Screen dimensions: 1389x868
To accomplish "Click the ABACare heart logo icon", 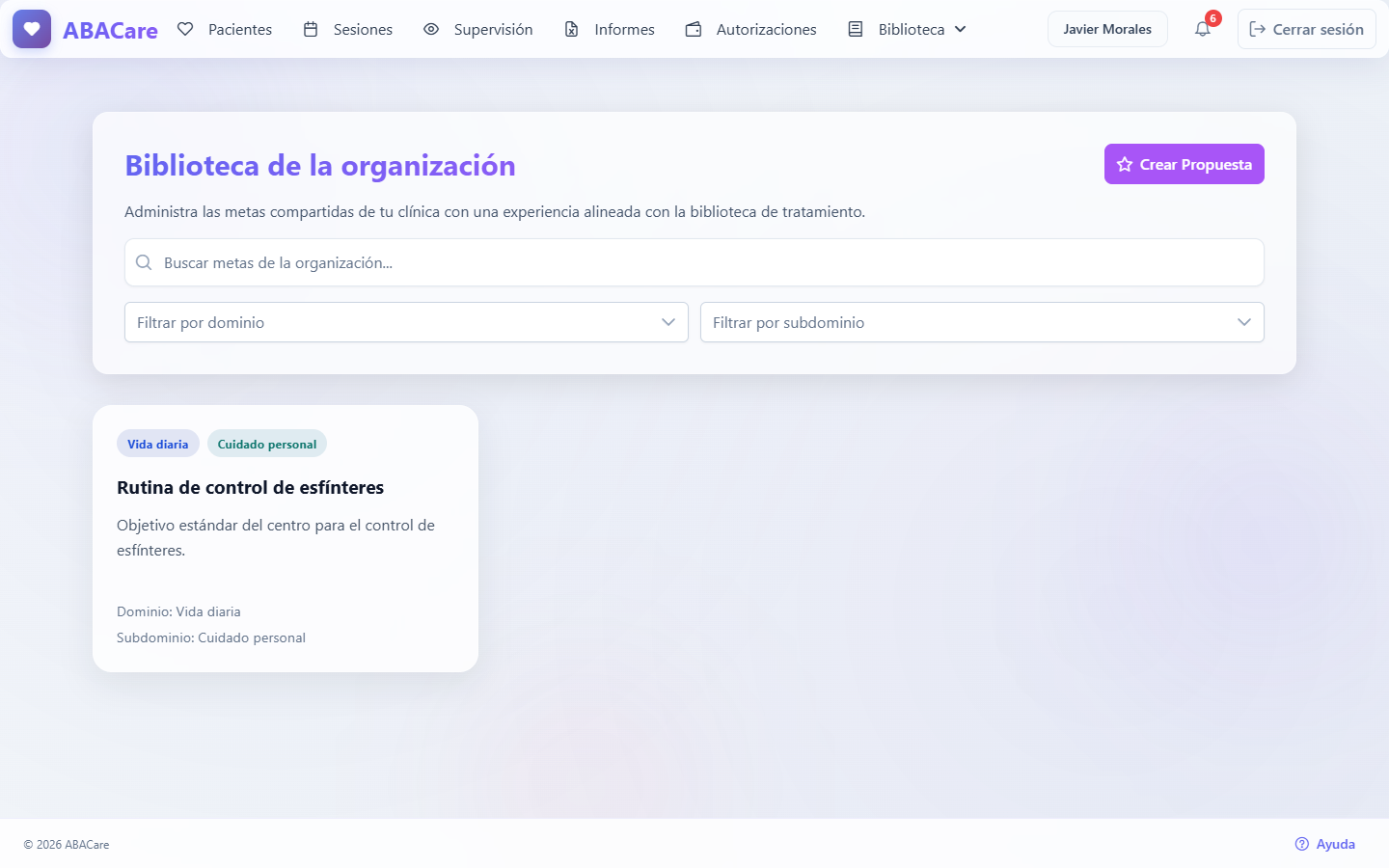I will [32, 29].
